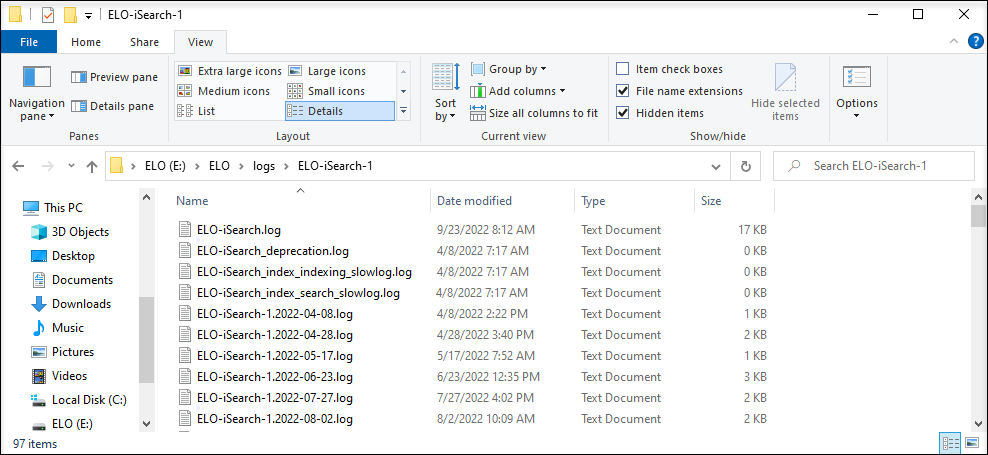This screenshot has width=988, height=455.
Task: Select ELO-iSearch_index_indexing_slowlog.log file
Action: (x=304, y=272)
